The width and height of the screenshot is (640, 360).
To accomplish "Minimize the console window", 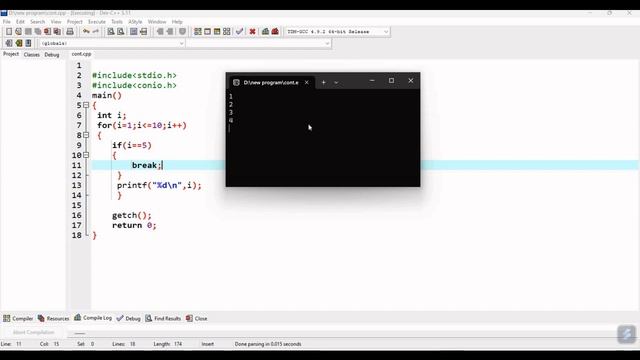I will tap(372, 81).
